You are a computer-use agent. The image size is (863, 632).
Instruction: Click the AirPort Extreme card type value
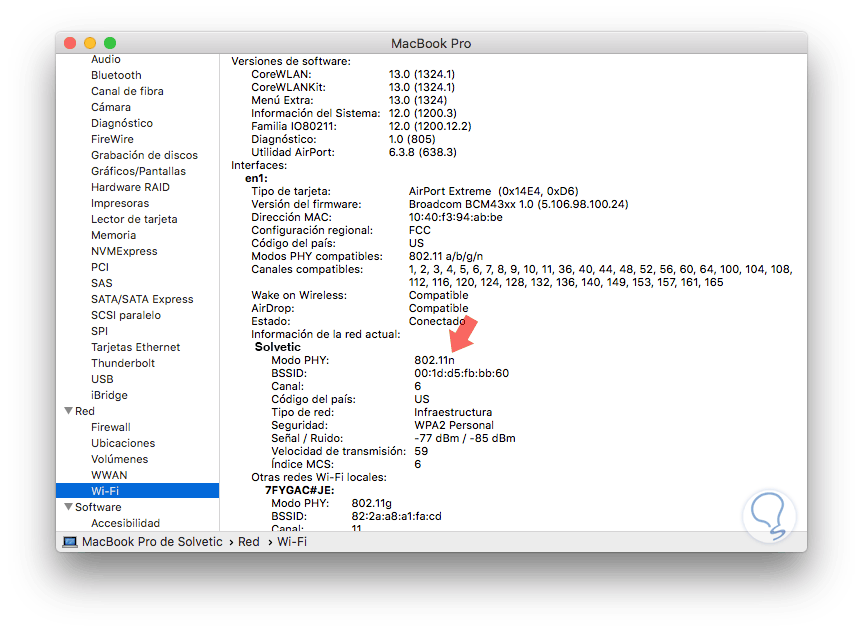point(493,191)
